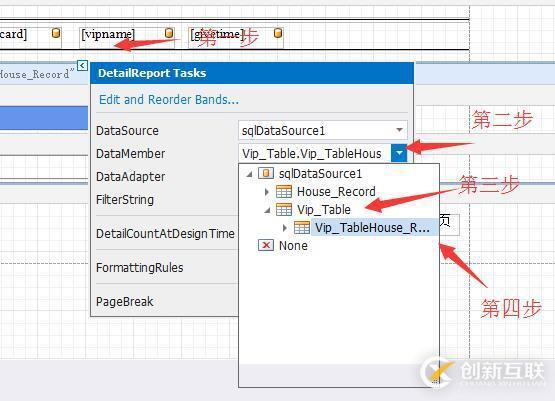This screenshot has height=401, width=555.
Task: Select the House_Record table entry
Action: point(336,191)
